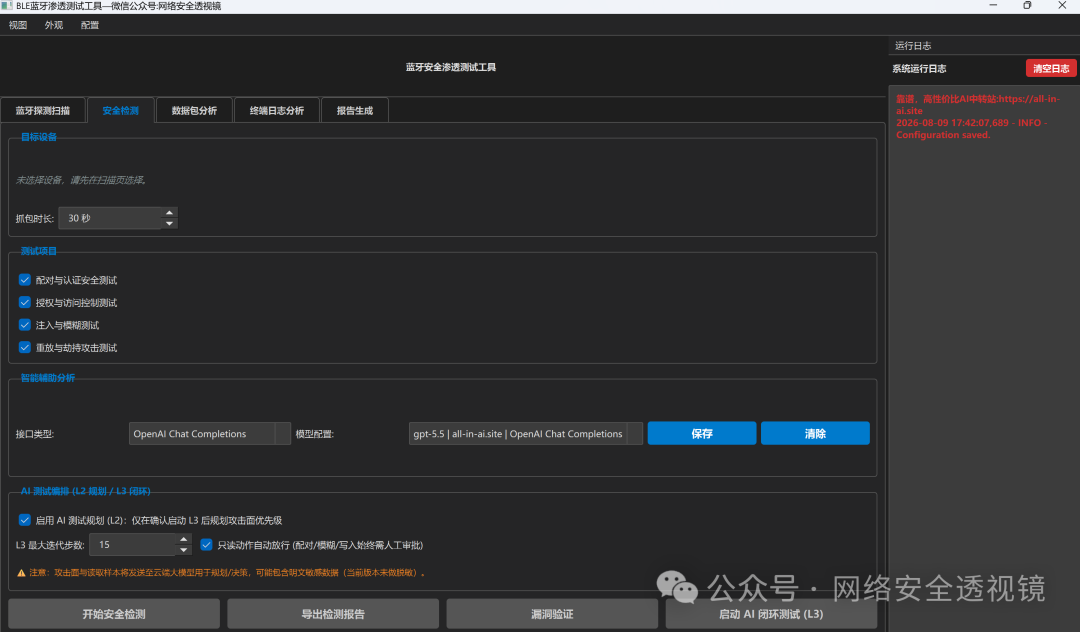Open the 终端日志分析 tab

tap(277, 110)
